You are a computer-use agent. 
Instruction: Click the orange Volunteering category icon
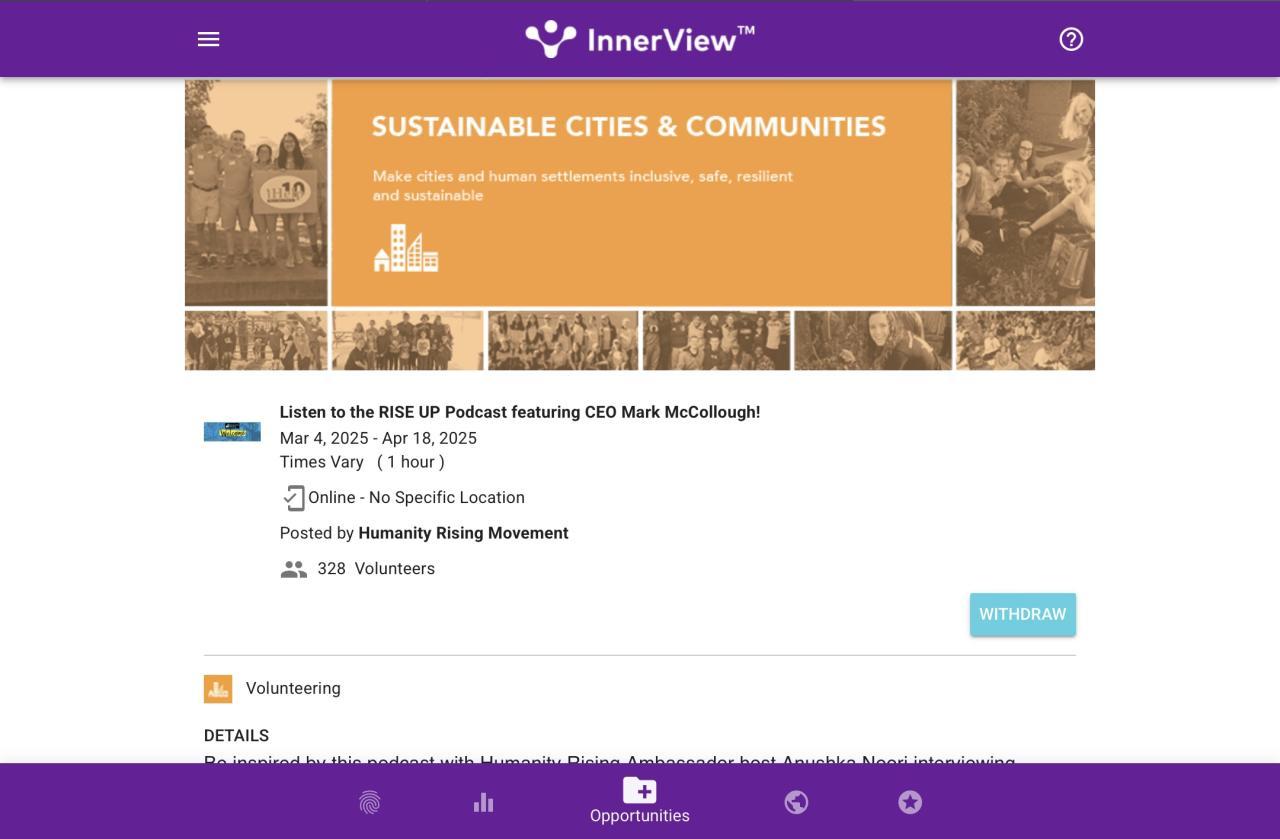click(218, 688)
